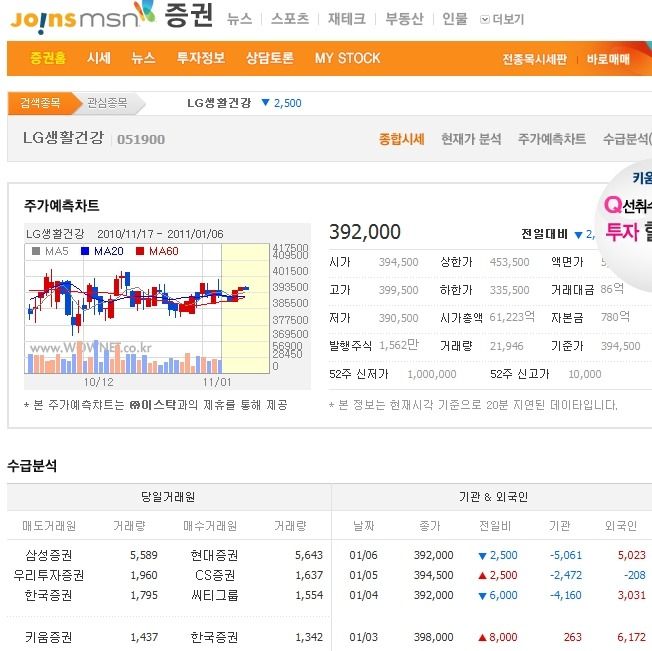Click the 52주 신저가 value 1,000,000
This screenshot has width=652, height=651.
pyautogui.click(x=432, y=375)
